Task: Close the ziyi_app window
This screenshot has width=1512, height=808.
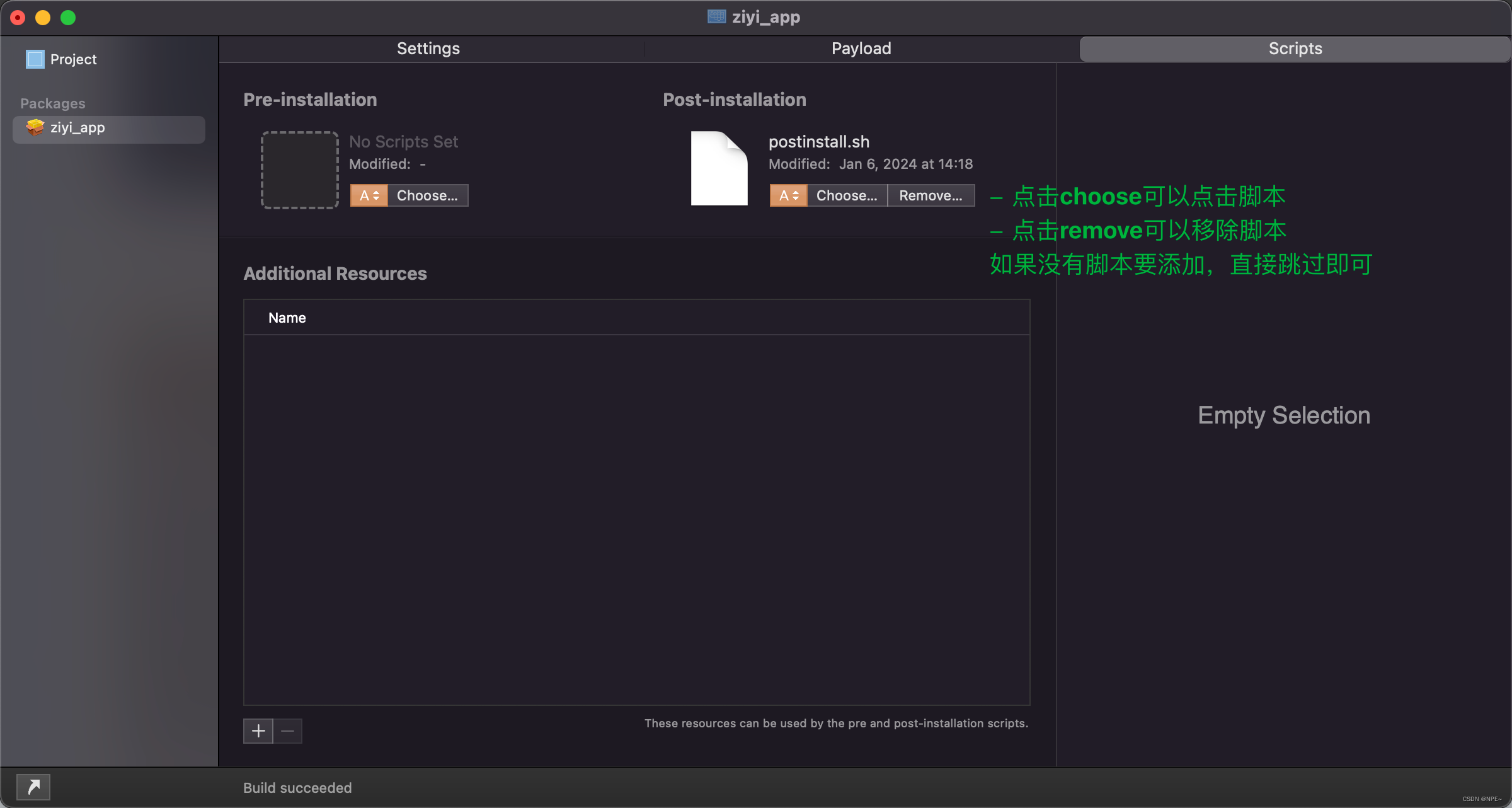Action: click(x=18, y=18)
